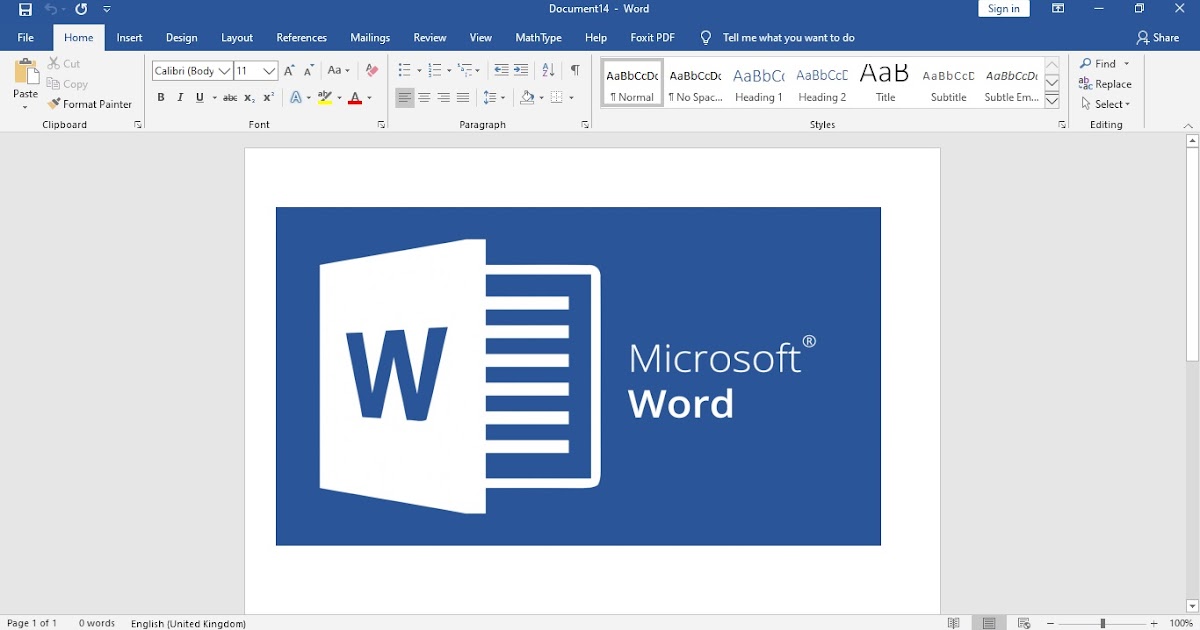Toggle Subscript formatting
The width and height of the screenshot is (1200, 630).
[250, 98]
